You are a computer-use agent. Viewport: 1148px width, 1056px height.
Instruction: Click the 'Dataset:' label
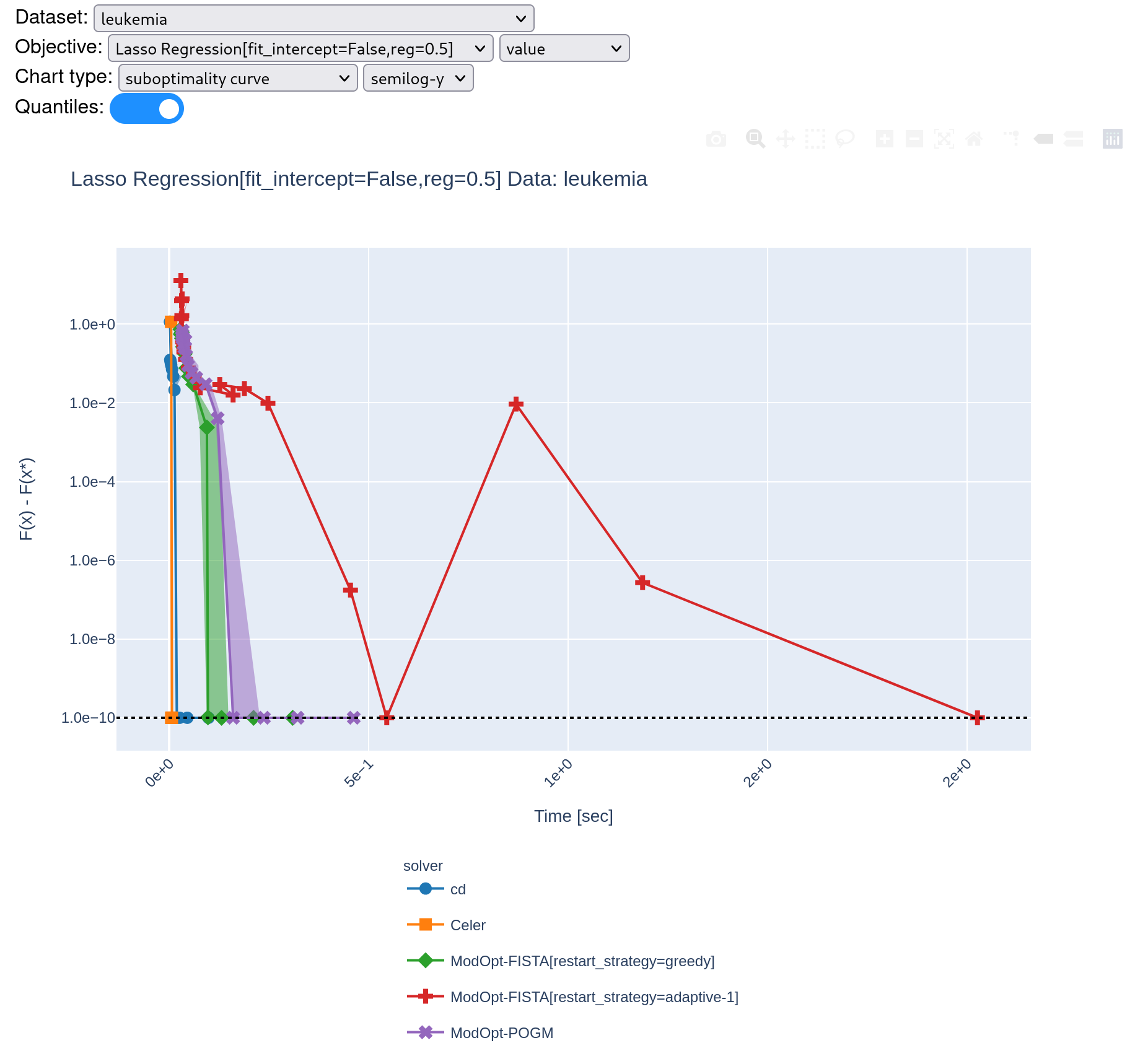(51, 17)
